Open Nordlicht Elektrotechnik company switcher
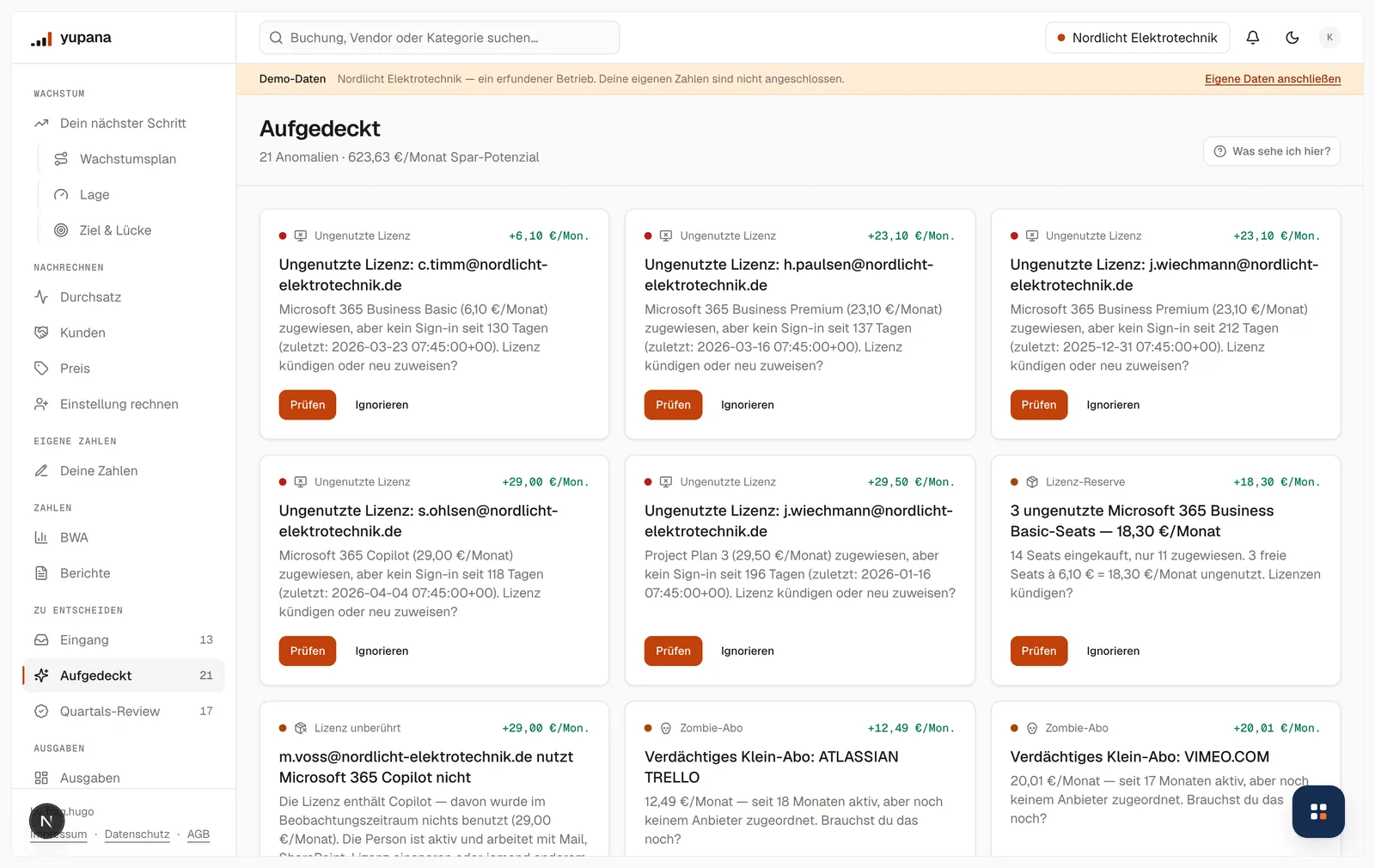This screenshot has width=1375, height=868. pos(1137,38)
